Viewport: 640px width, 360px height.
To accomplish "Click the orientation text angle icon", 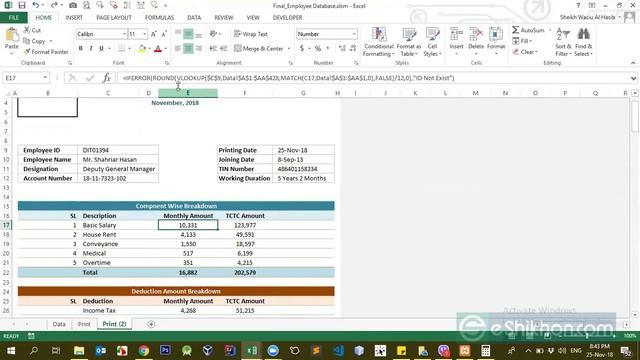I will click(213, 34).
